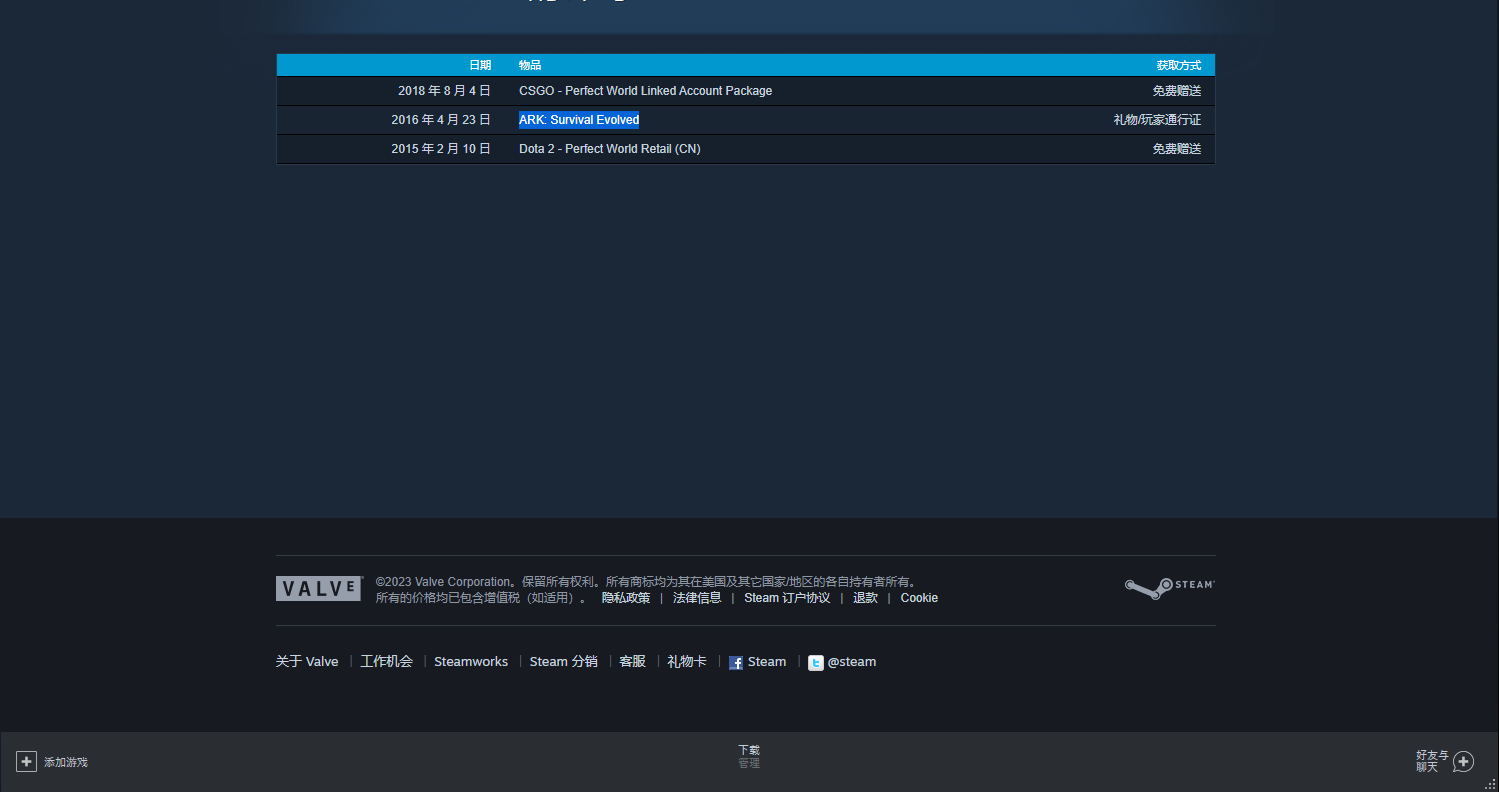Click date 2016 年 4 月 23 日
Screen dimensions: 1499x792
point(441,120)
